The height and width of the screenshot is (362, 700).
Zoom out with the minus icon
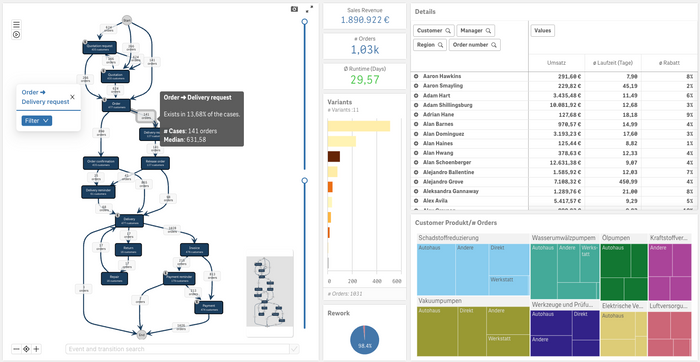point(16,349)
